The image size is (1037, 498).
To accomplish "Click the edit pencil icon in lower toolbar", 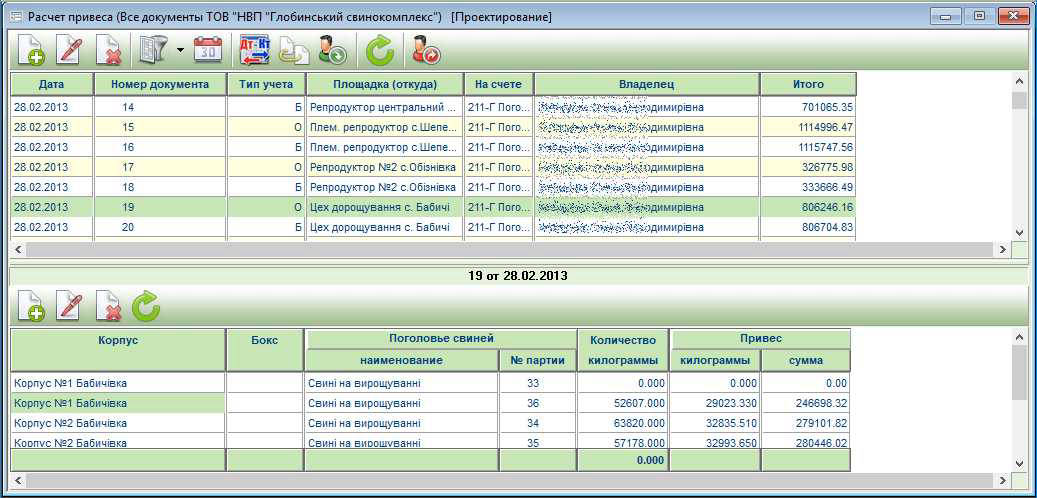I will pyautogui.click(x=69, y=306).
